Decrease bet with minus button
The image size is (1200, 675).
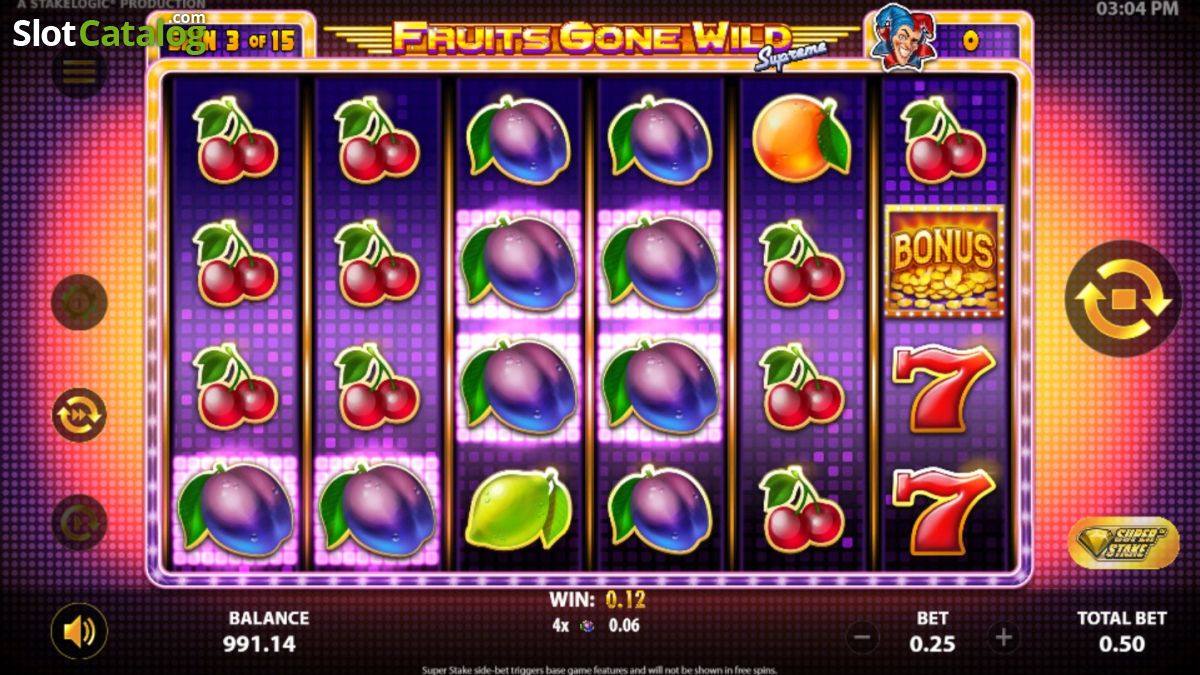tap(863, 636)
